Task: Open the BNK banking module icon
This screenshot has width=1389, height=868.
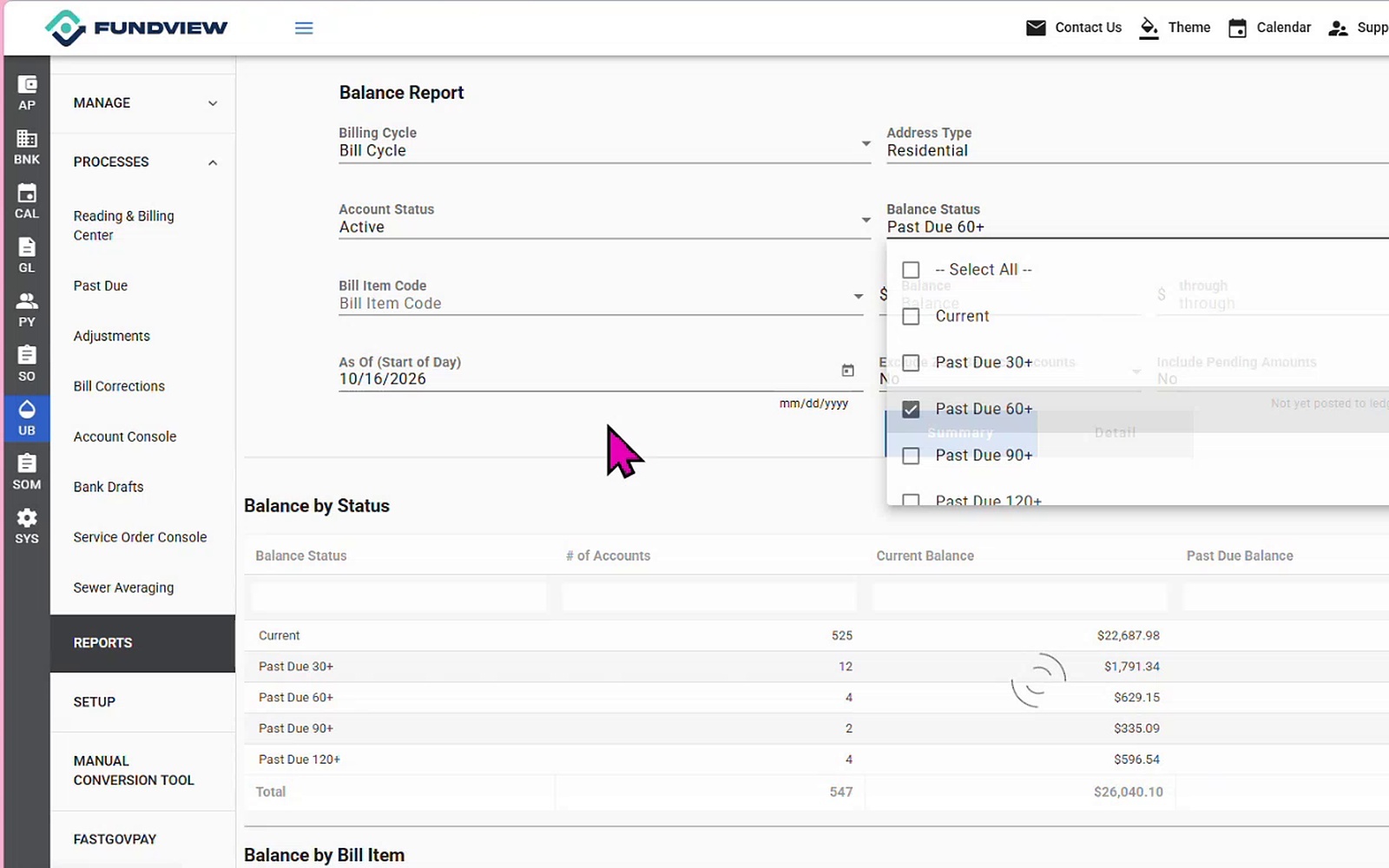Action: [27, 148]
